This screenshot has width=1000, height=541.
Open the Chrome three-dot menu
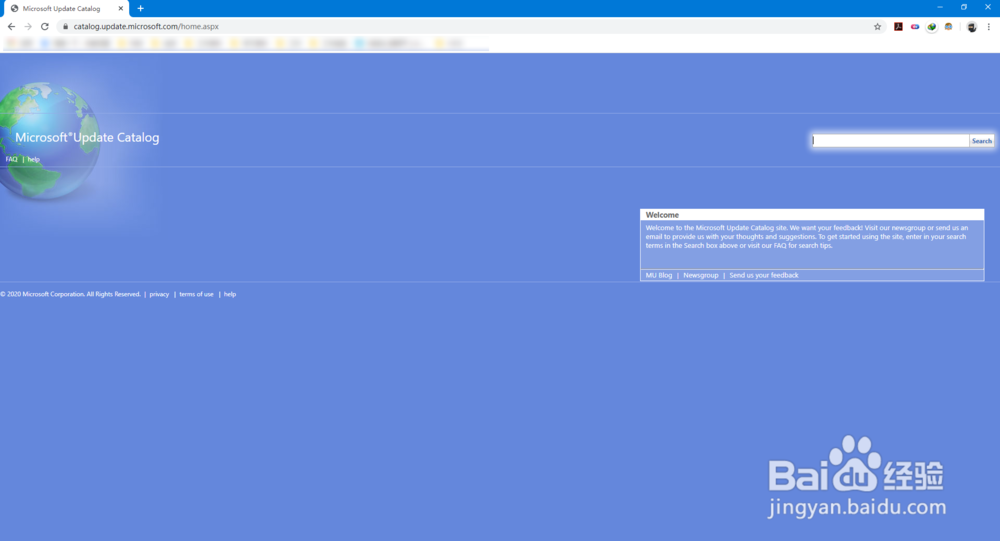pos(989,27)
